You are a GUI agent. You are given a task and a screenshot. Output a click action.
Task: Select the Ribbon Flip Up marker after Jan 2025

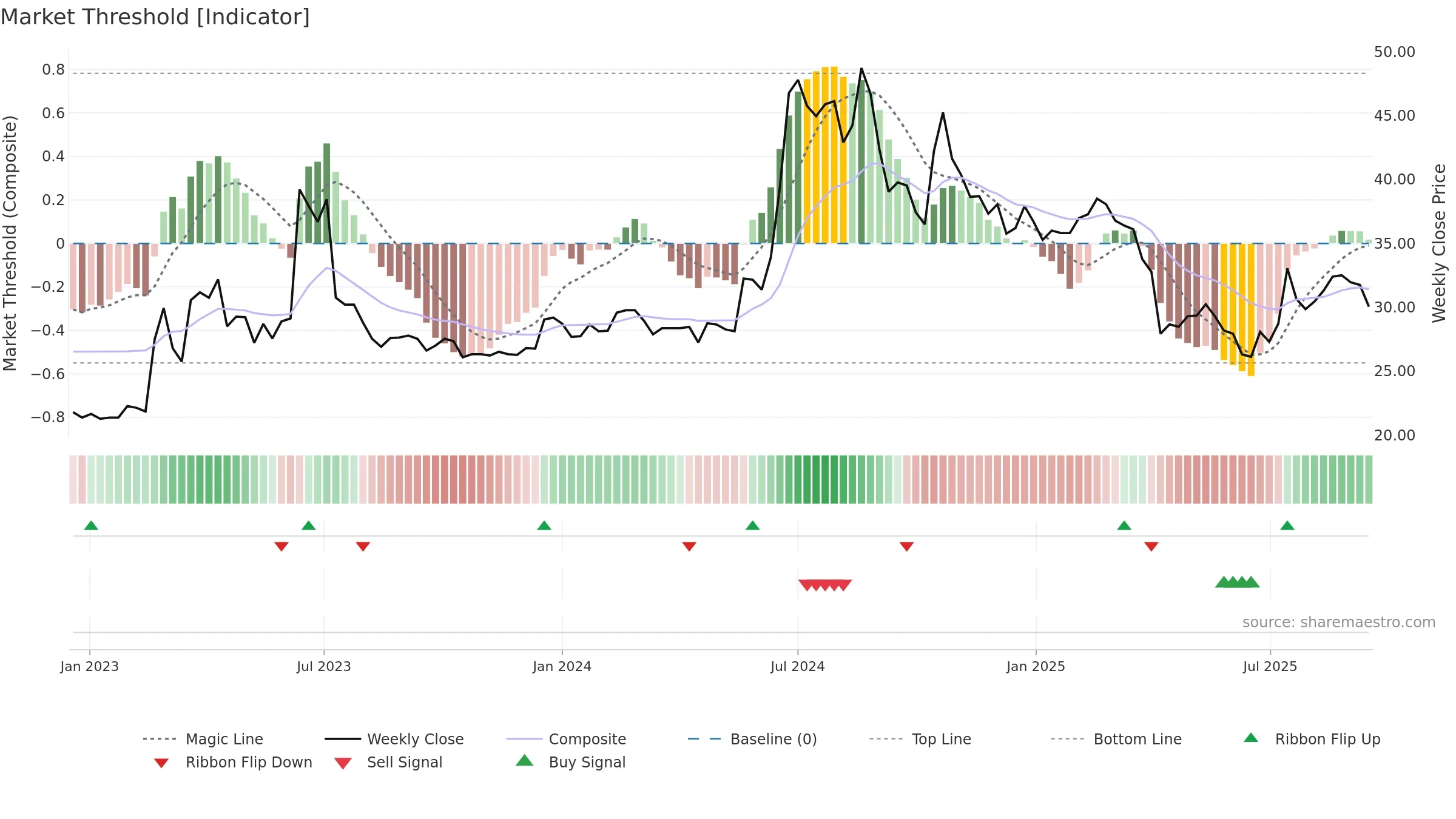click(1124, 525)
